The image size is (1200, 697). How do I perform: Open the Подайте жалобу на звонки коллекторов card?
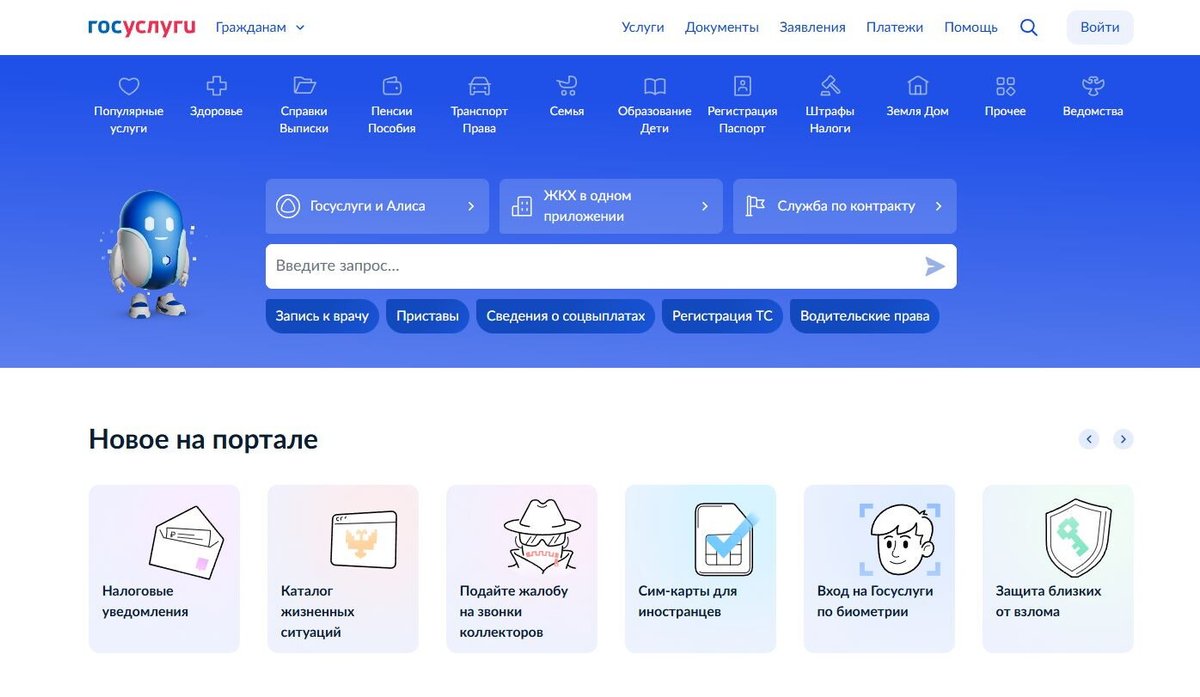click(x=522, y=569)
